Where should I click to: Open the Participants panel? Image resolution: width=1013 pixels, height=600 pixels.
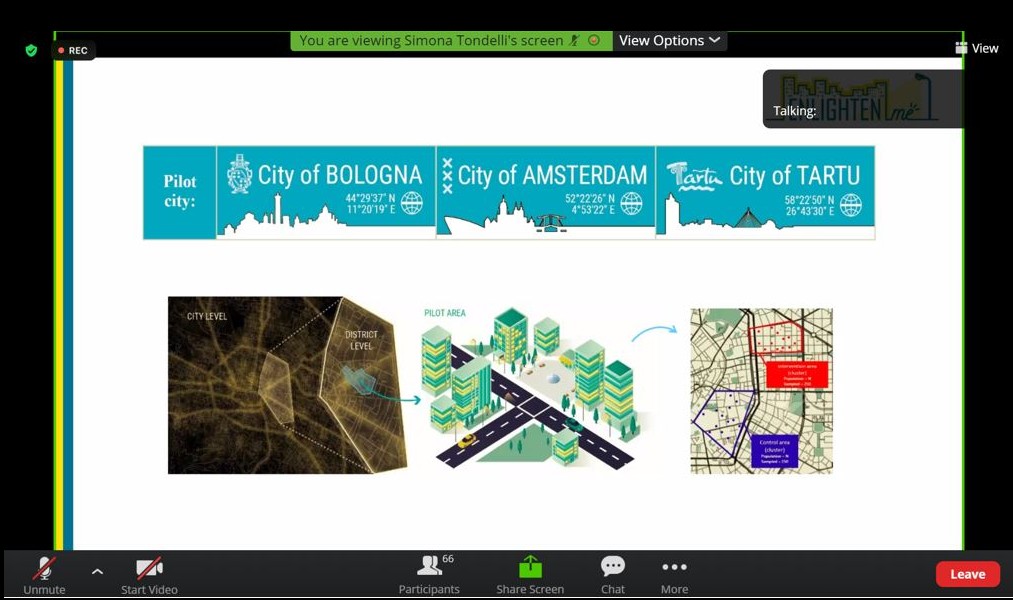coord(429,574)
